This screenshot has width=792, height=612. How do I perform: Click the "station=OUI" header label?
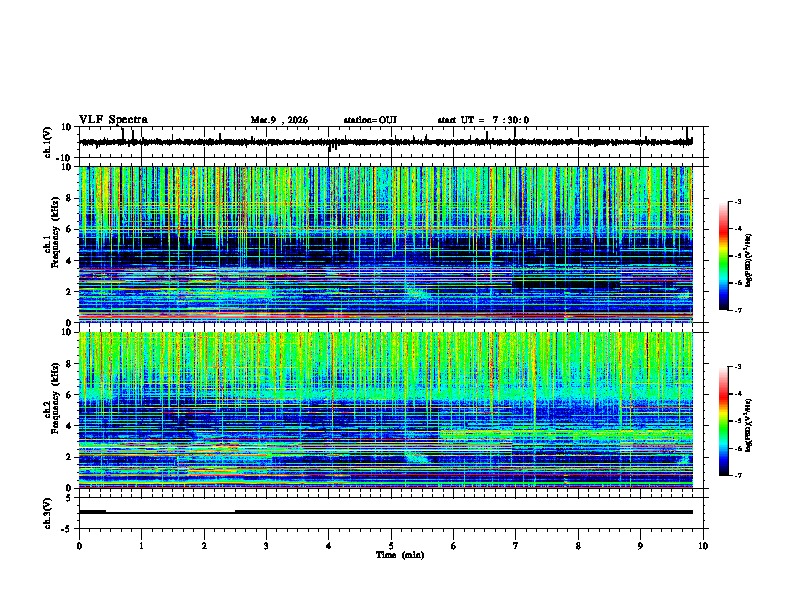pos(370,120)
